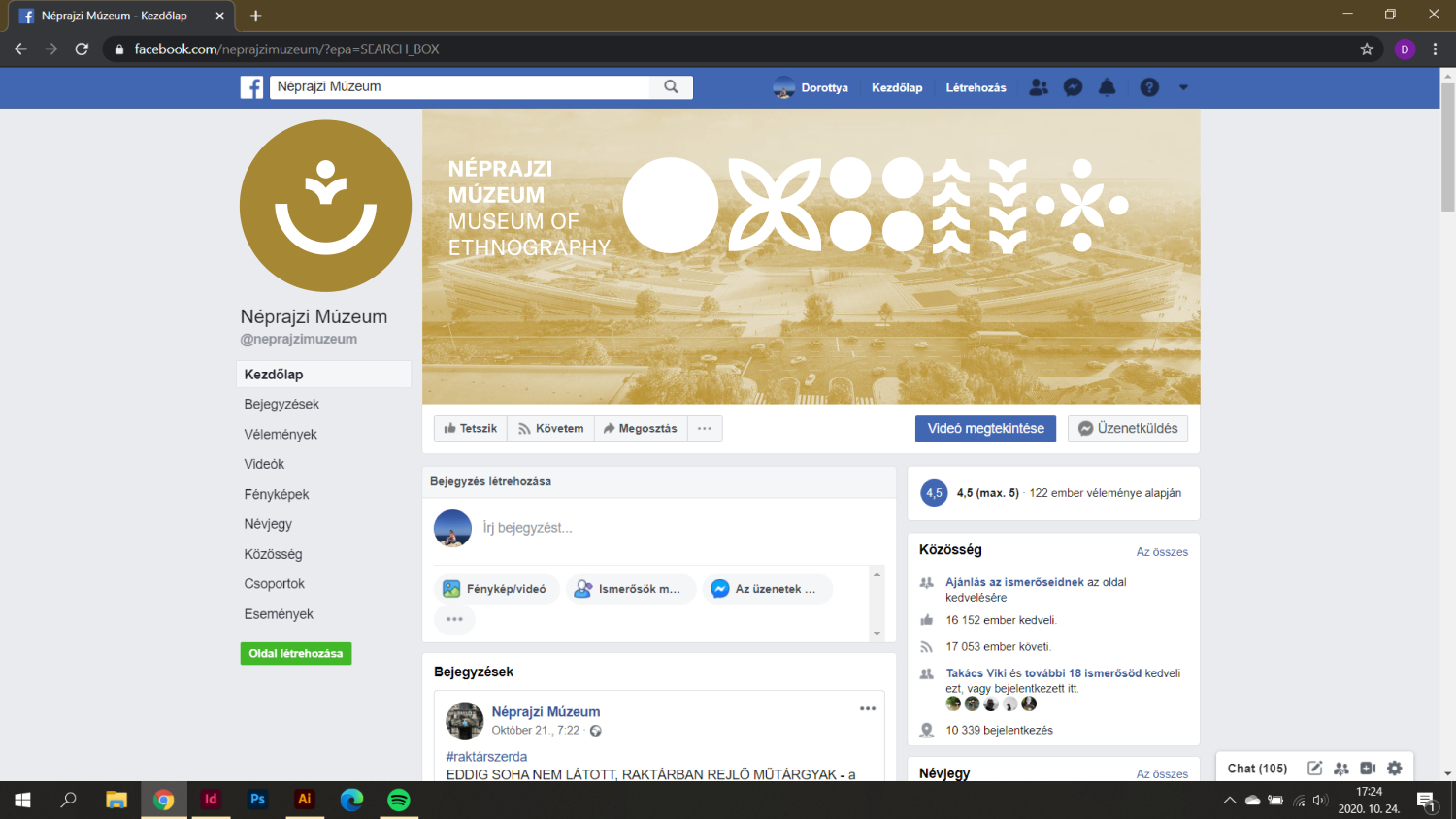The height and width of the screenshot is (819, 1456).
Task: Toggle the Követem follow button
Action: 550,428
